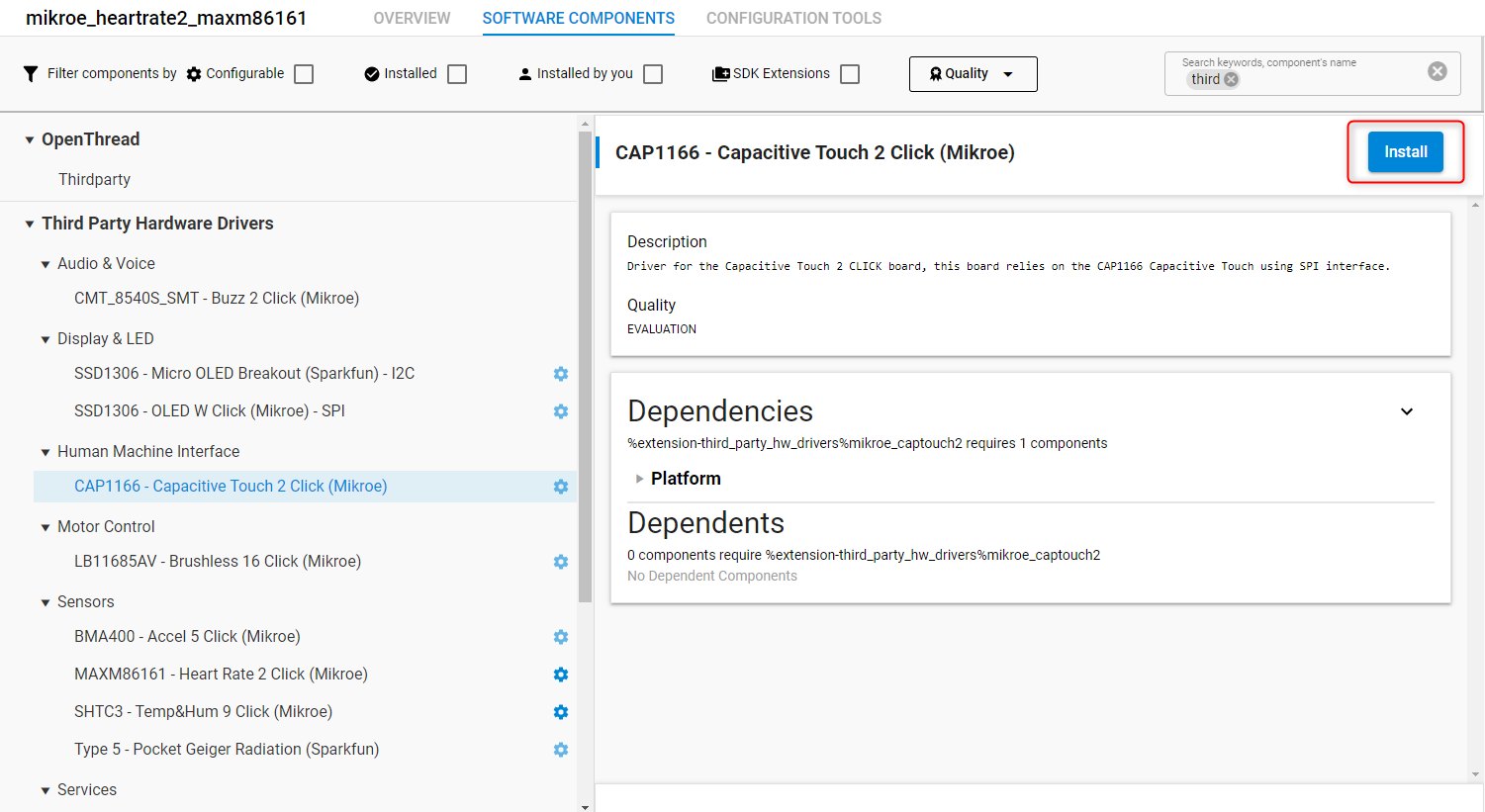Open the SOFTWARE COMPONENTS tab

tap(579, 18)
